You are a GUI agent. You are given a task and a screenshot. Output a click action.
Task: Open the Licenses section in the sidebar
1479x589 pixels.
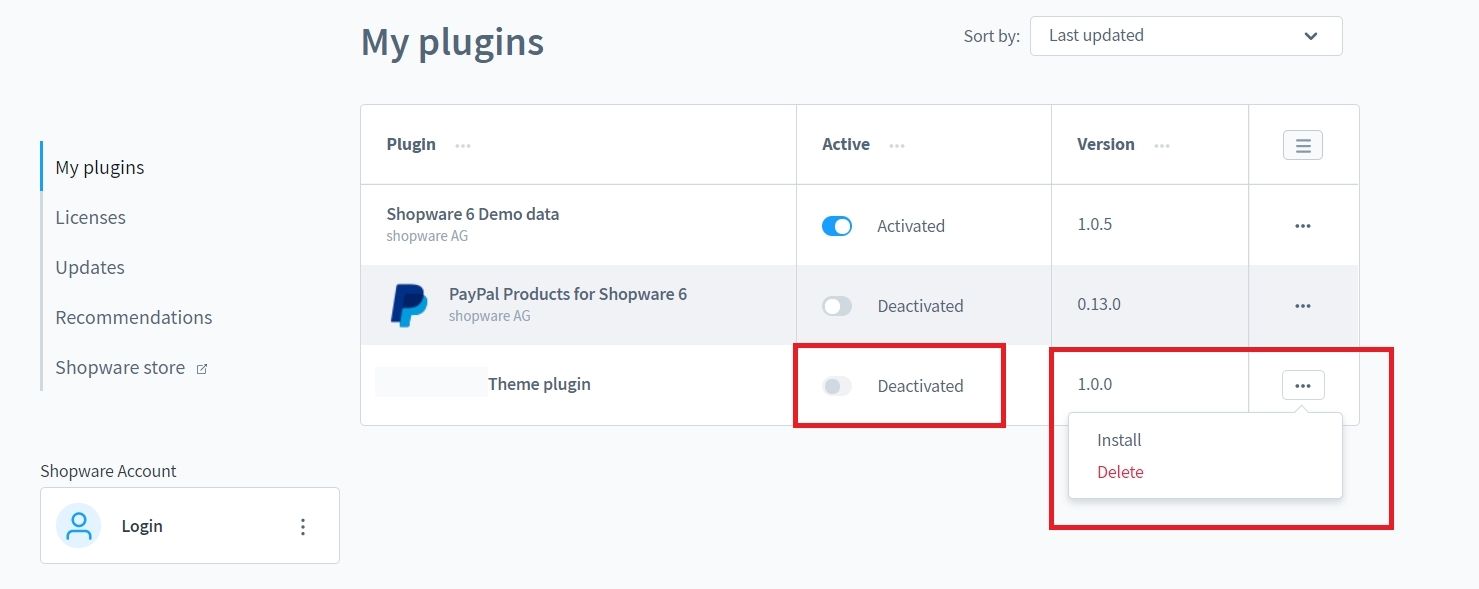click(x=90, y=217)
